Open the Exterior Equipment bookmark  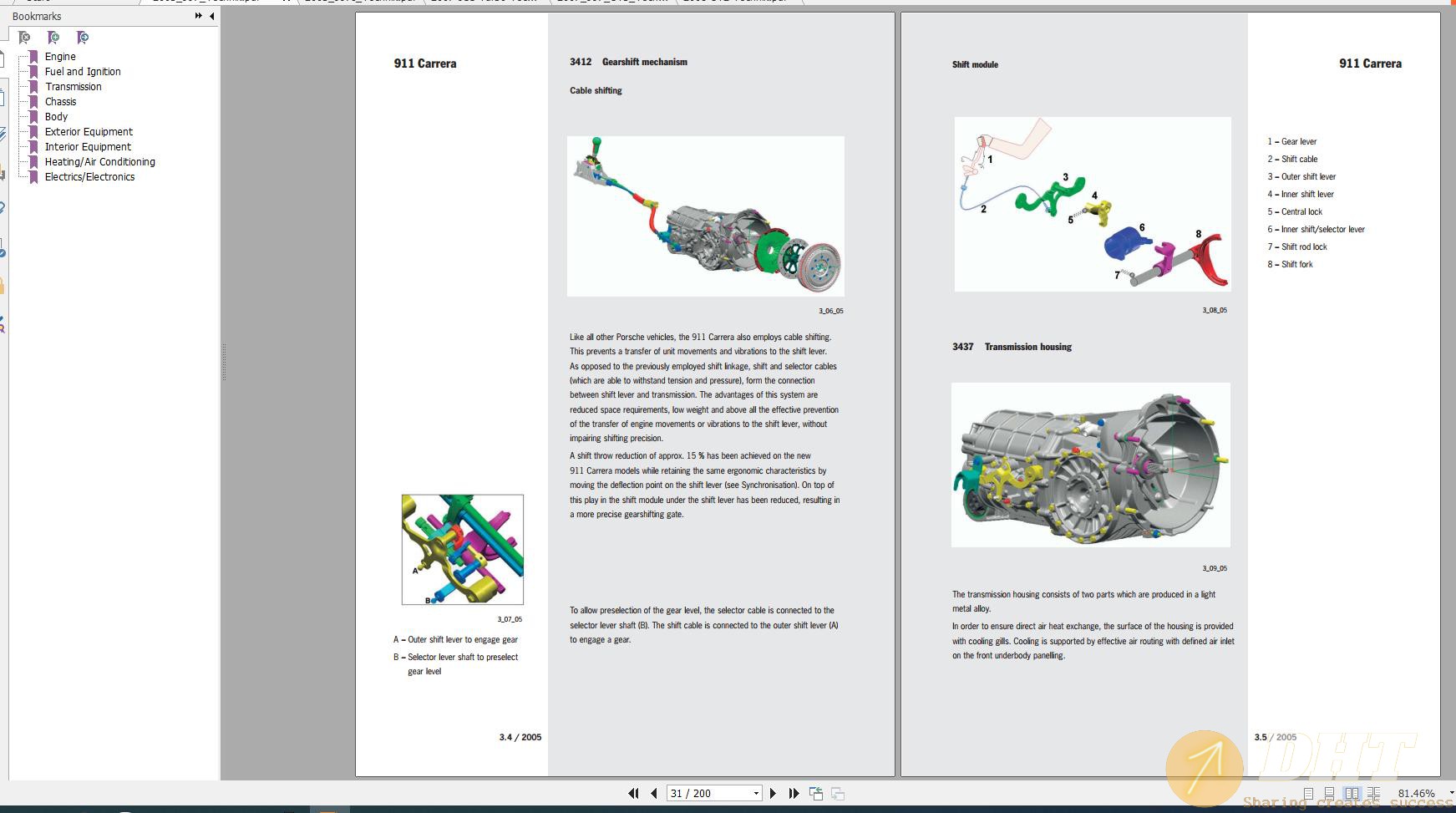click(x=89, y=131)
